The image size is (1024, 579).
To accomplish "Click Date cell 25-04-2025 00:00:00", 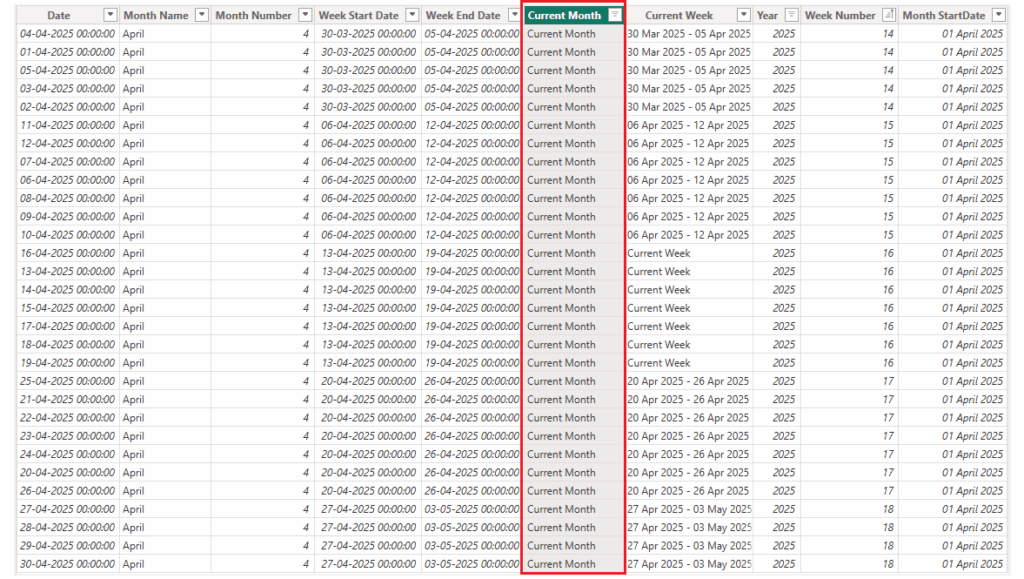I will coord(67,381).
